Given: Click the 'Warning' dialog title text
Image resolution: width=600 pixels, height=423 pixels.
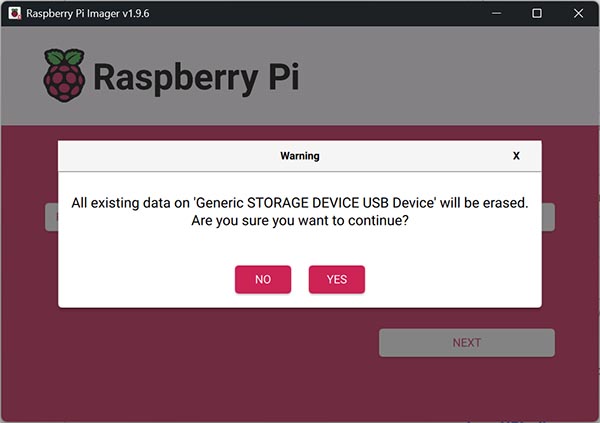Looking at the screenshot, I should tap(300, 156).
